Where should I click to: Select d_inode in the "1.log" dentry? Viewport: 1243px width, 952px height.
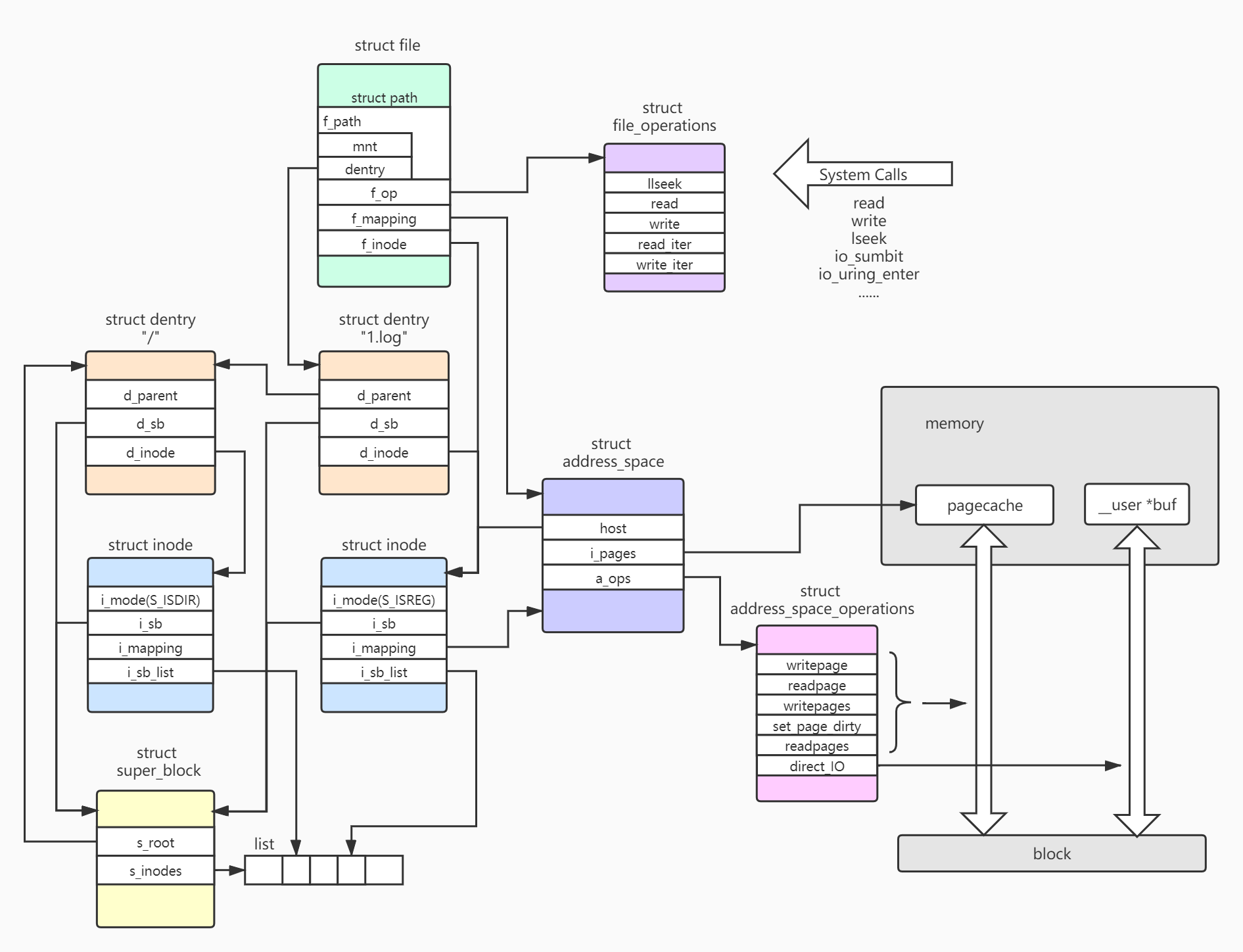pyautogui.click(x=384, y=452)
